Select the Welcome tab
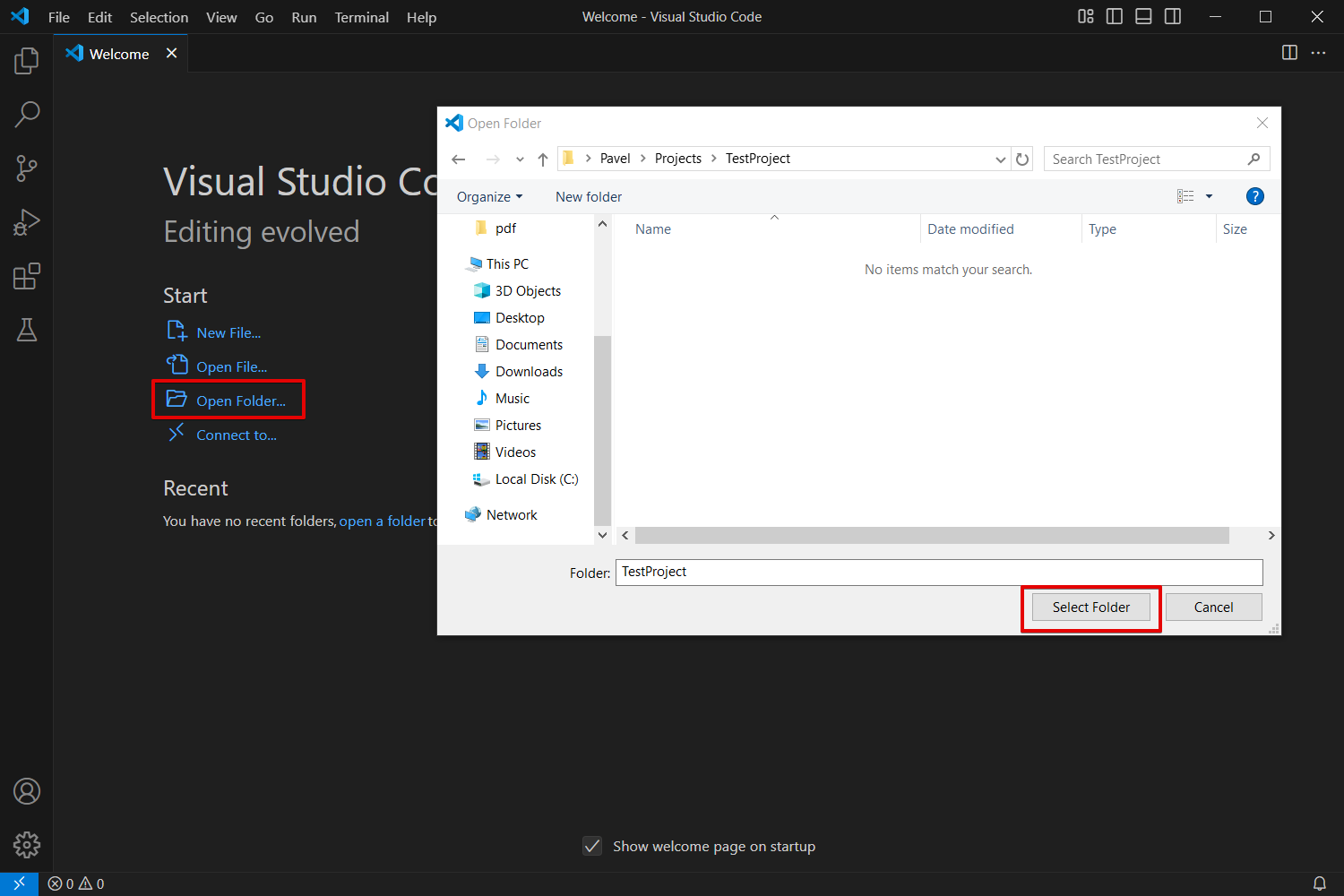The width and height of the screenshot is (1344, 896). [x=116, y=53]
